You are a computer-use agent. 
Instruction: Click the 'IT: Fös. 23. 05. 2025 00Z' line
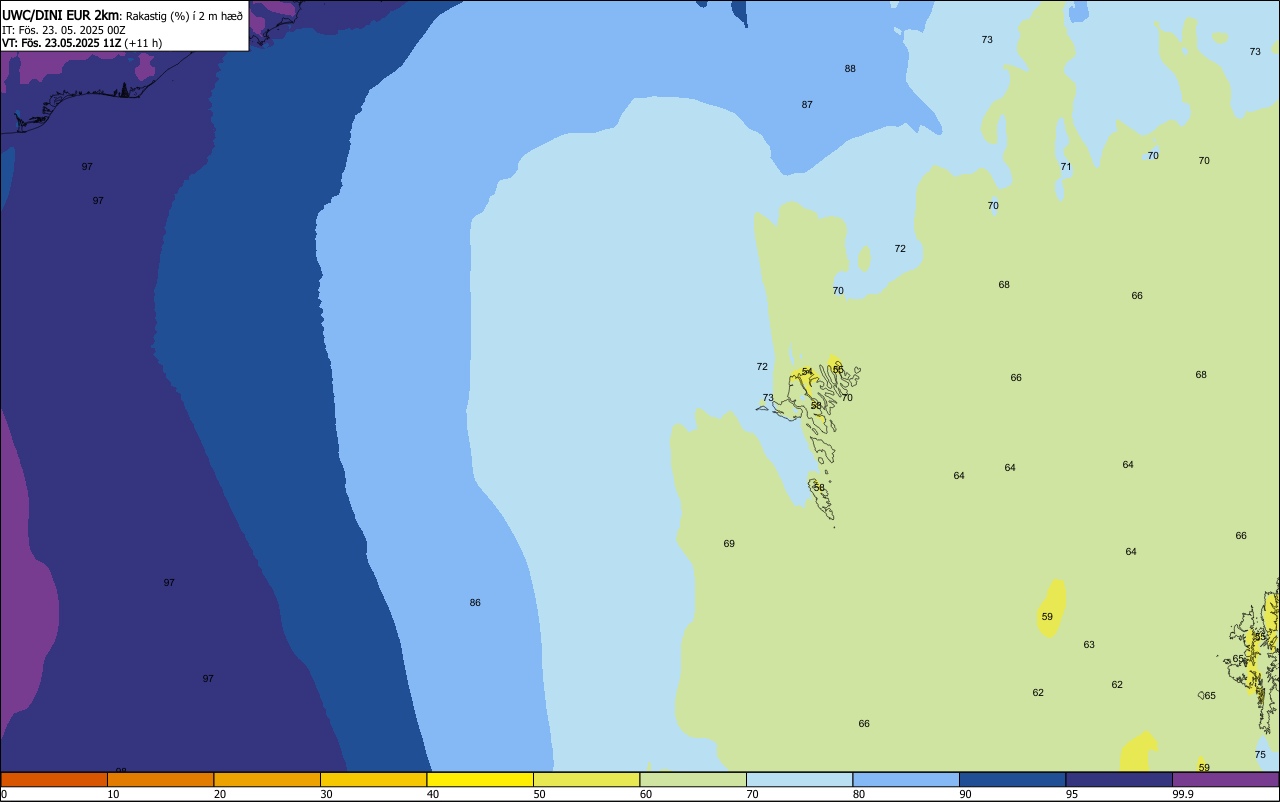pos(64,30)
